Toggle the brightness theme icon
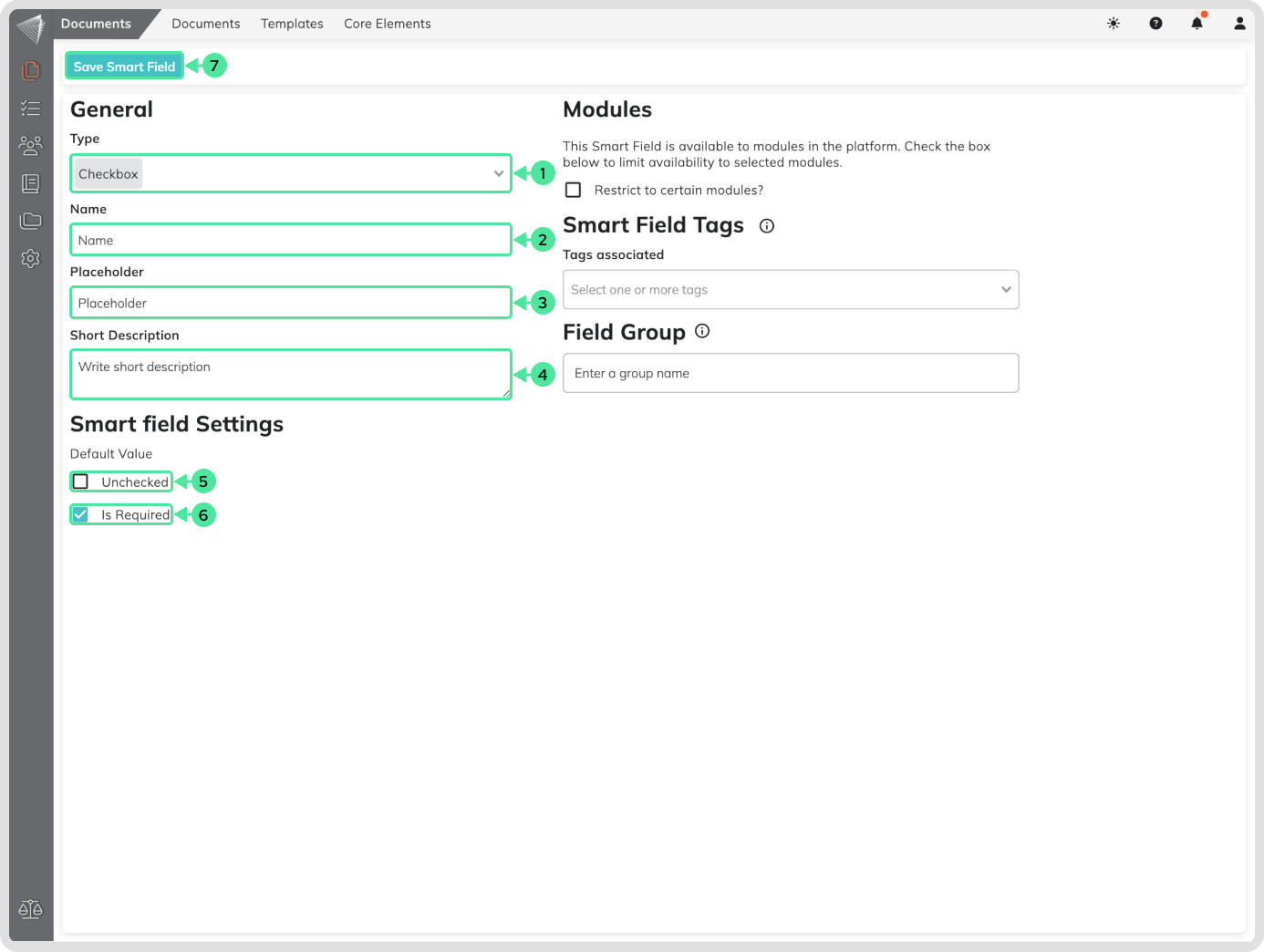Image resolution: width=1264 pixels, height=952 pixels. point(1114,24)
